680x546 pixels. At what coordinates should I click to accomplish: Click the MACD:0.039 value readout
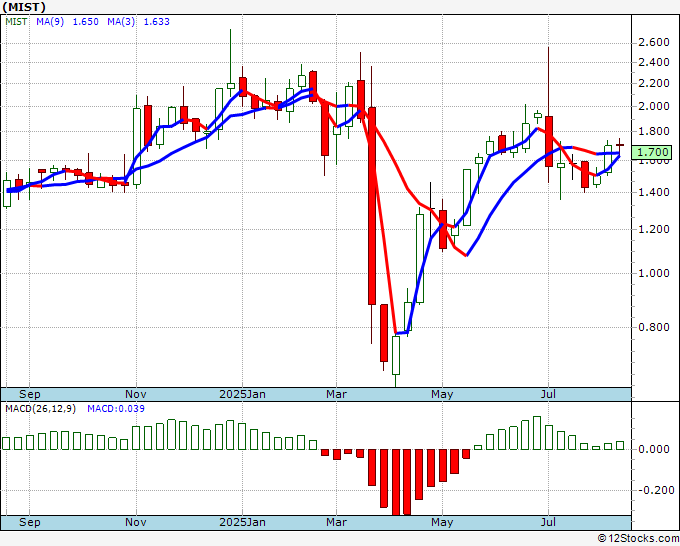coord(116,409)
